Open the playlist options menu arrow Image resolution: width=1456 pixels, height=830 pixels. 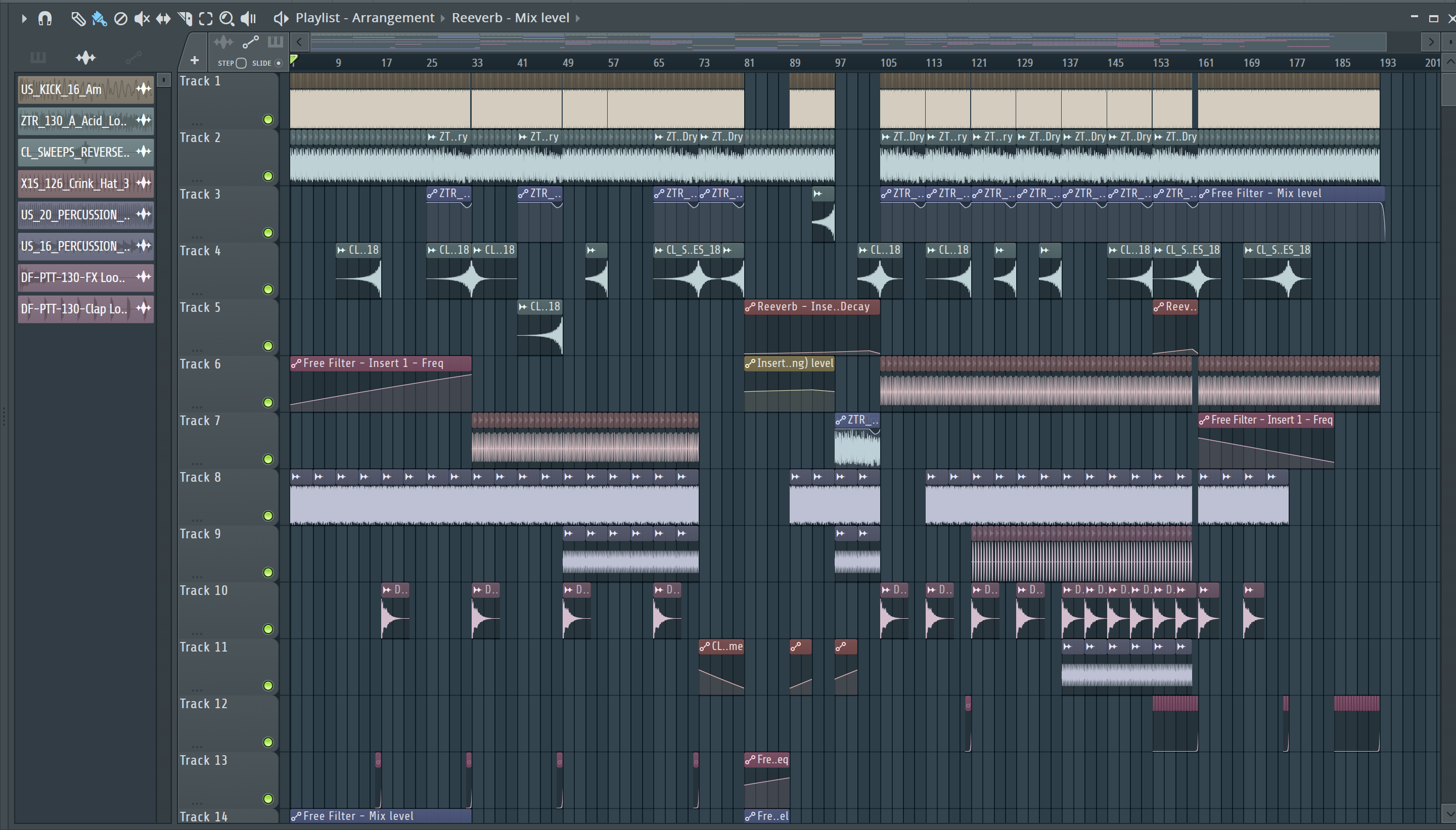(24, 18)
